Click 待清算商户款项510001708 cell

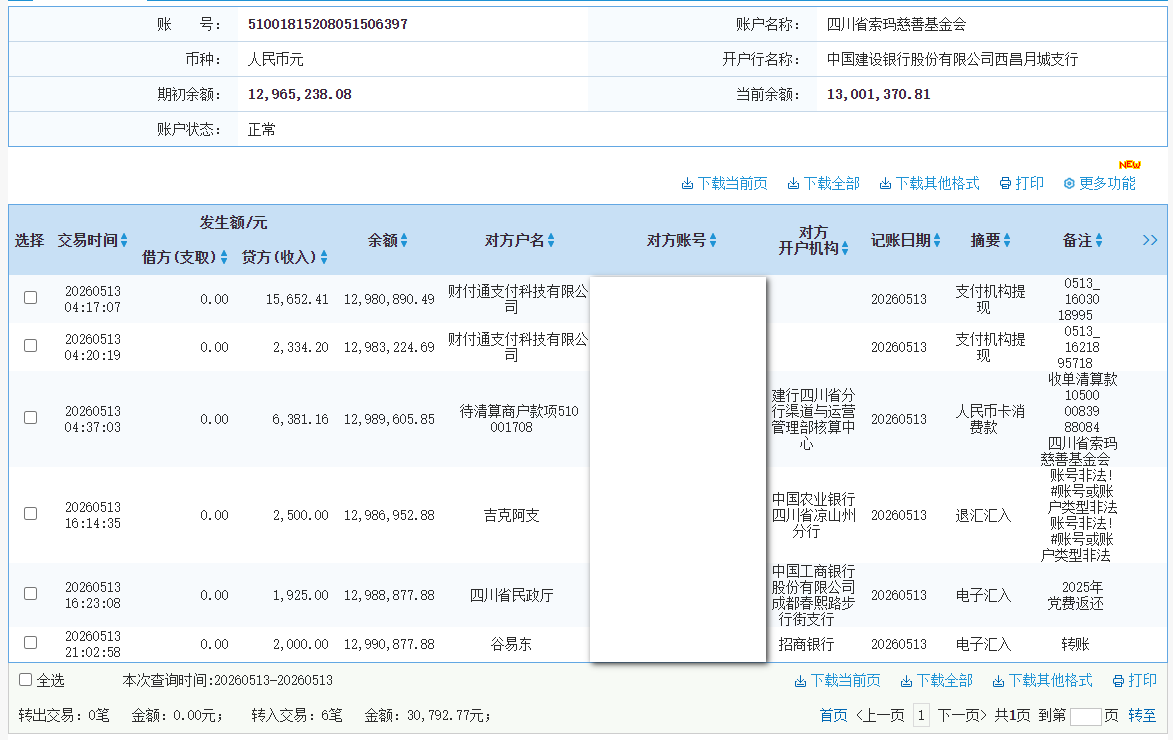518,419
